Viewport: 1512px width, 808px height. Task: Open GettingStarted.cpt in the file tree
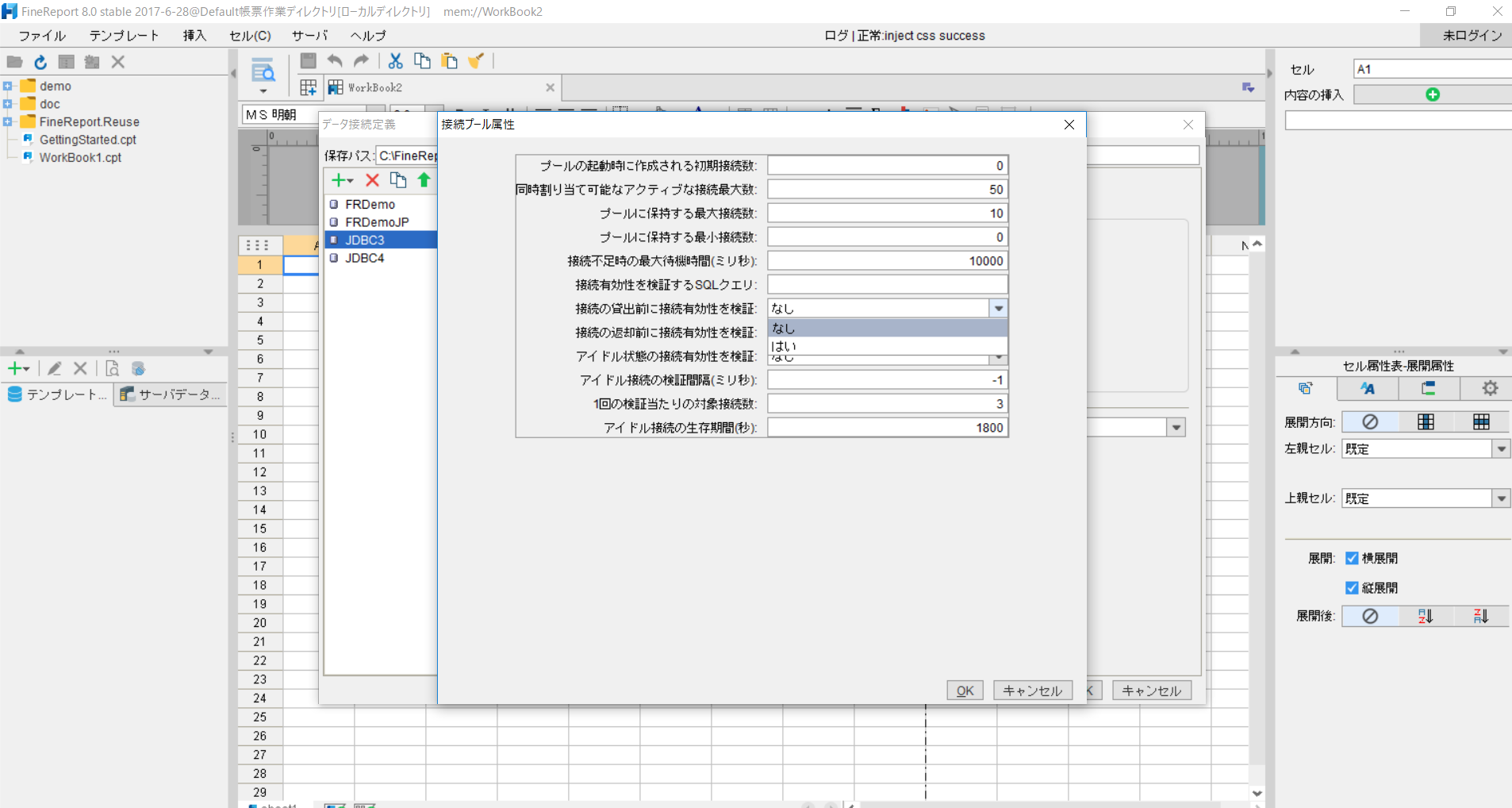88,140
